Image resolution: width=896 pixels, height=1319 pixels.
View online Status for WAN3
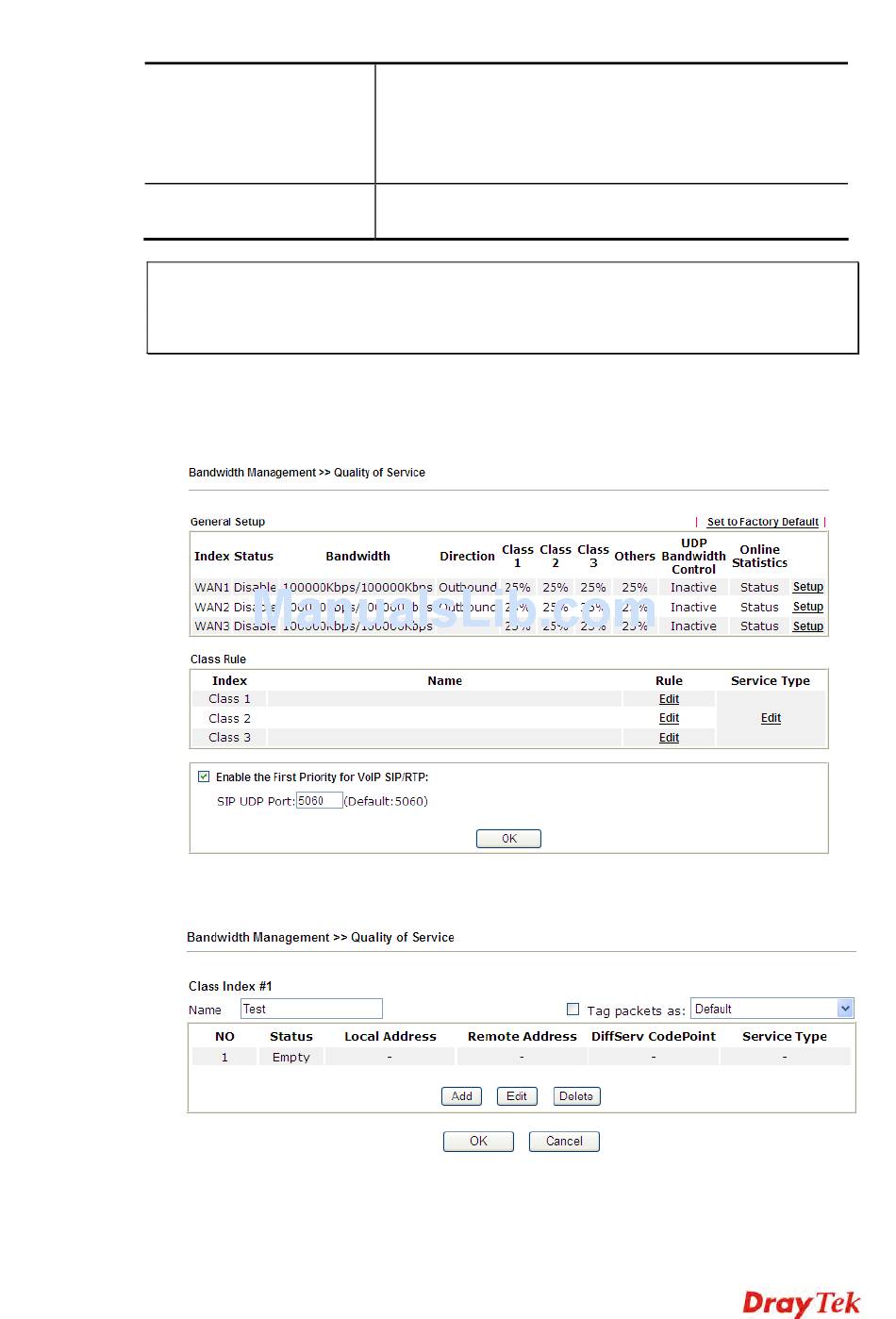pyautogui.click(x=759, y=626)
